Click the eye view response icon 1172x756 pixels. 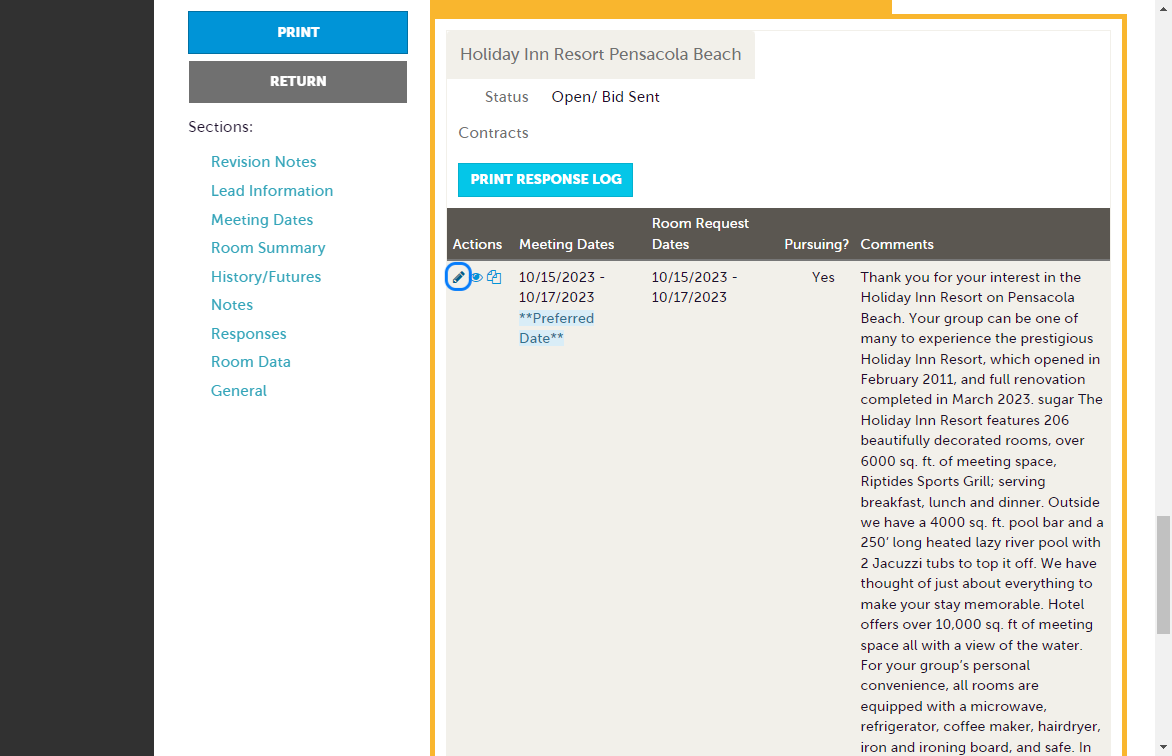pos(476,277)
